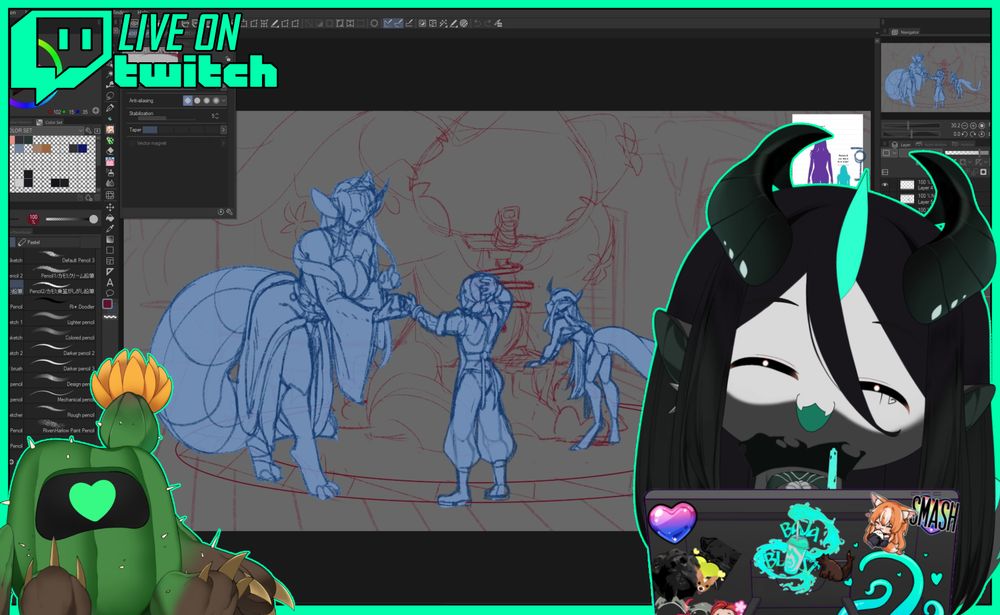Click the Navigator canvas preview thumbnail
The image size is (1000, 615).
[x=934, y=77]
